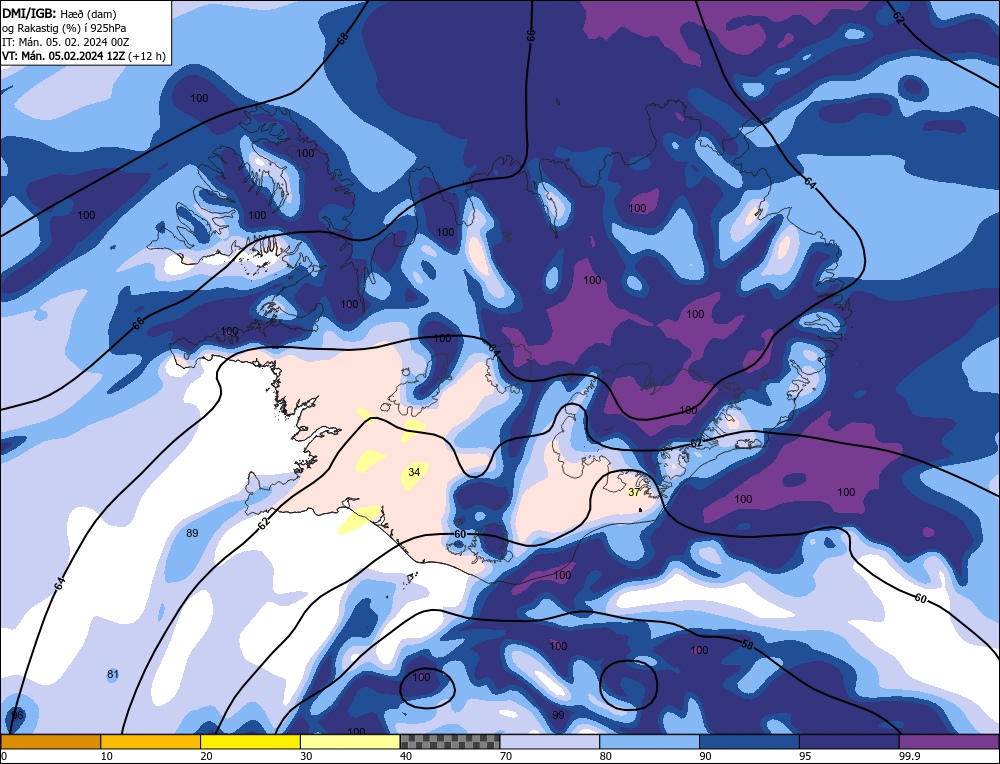The width and height of the screenshot is (1000, 764).
Task: Click the legend tick label '40'
Action: click(406, 756)
